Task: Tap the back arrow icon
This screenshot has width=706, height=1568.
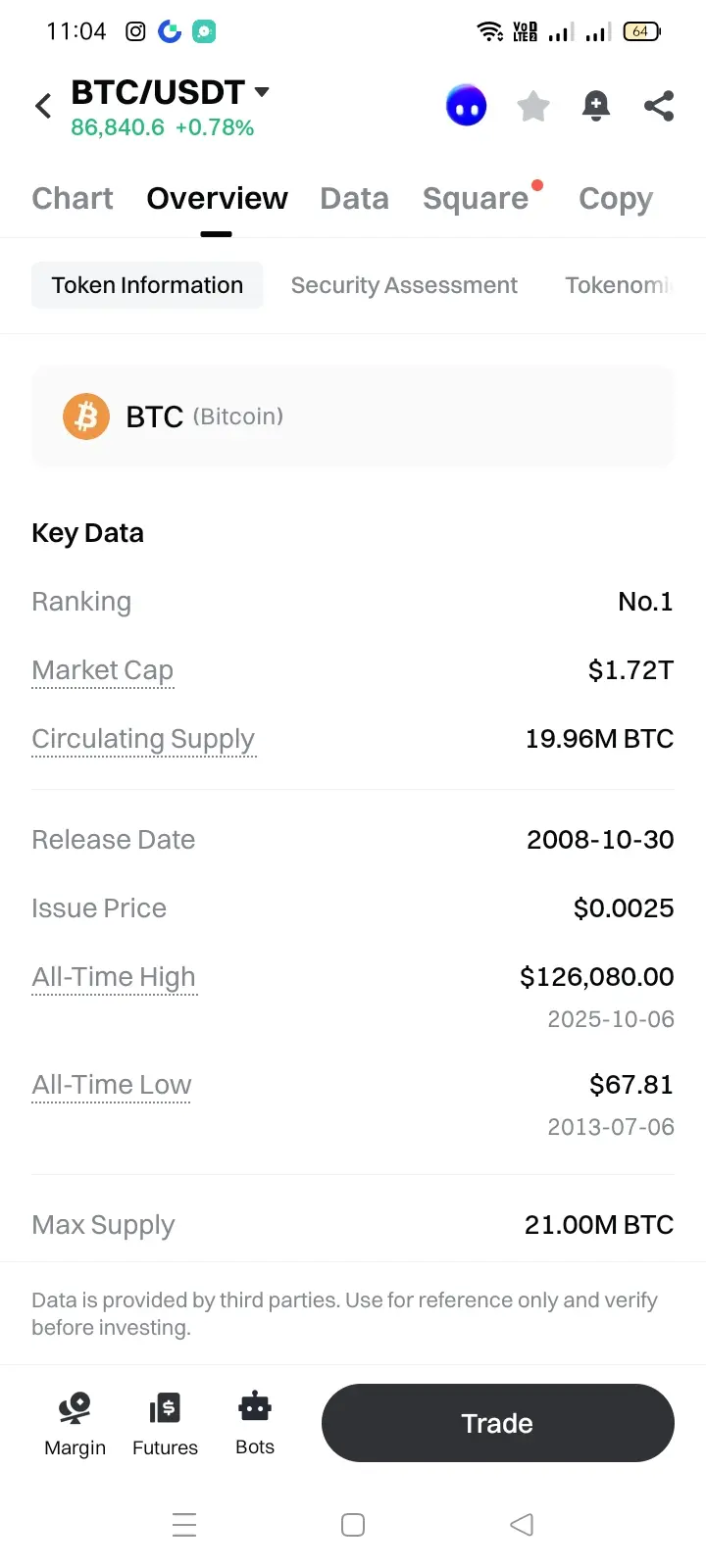Action: (43, 106)
